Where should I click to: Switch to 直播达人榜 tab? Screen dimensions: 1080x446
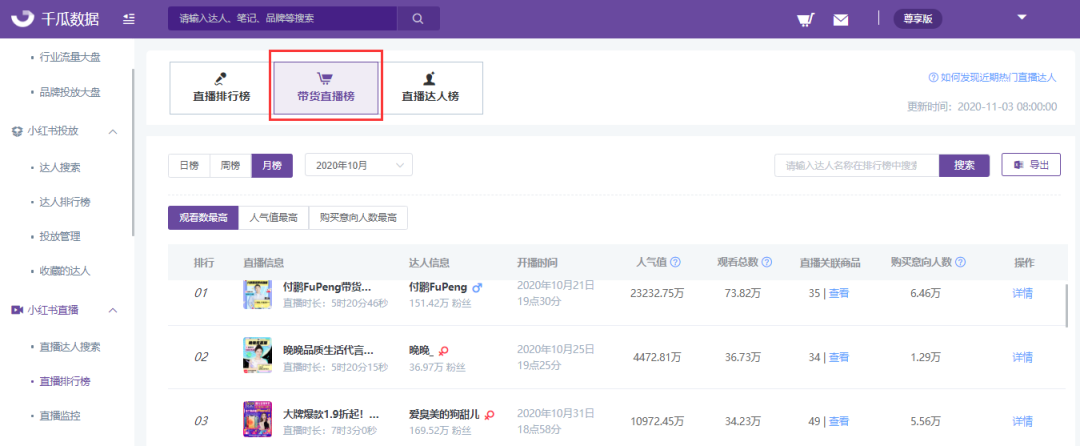[x=430, y=88]
